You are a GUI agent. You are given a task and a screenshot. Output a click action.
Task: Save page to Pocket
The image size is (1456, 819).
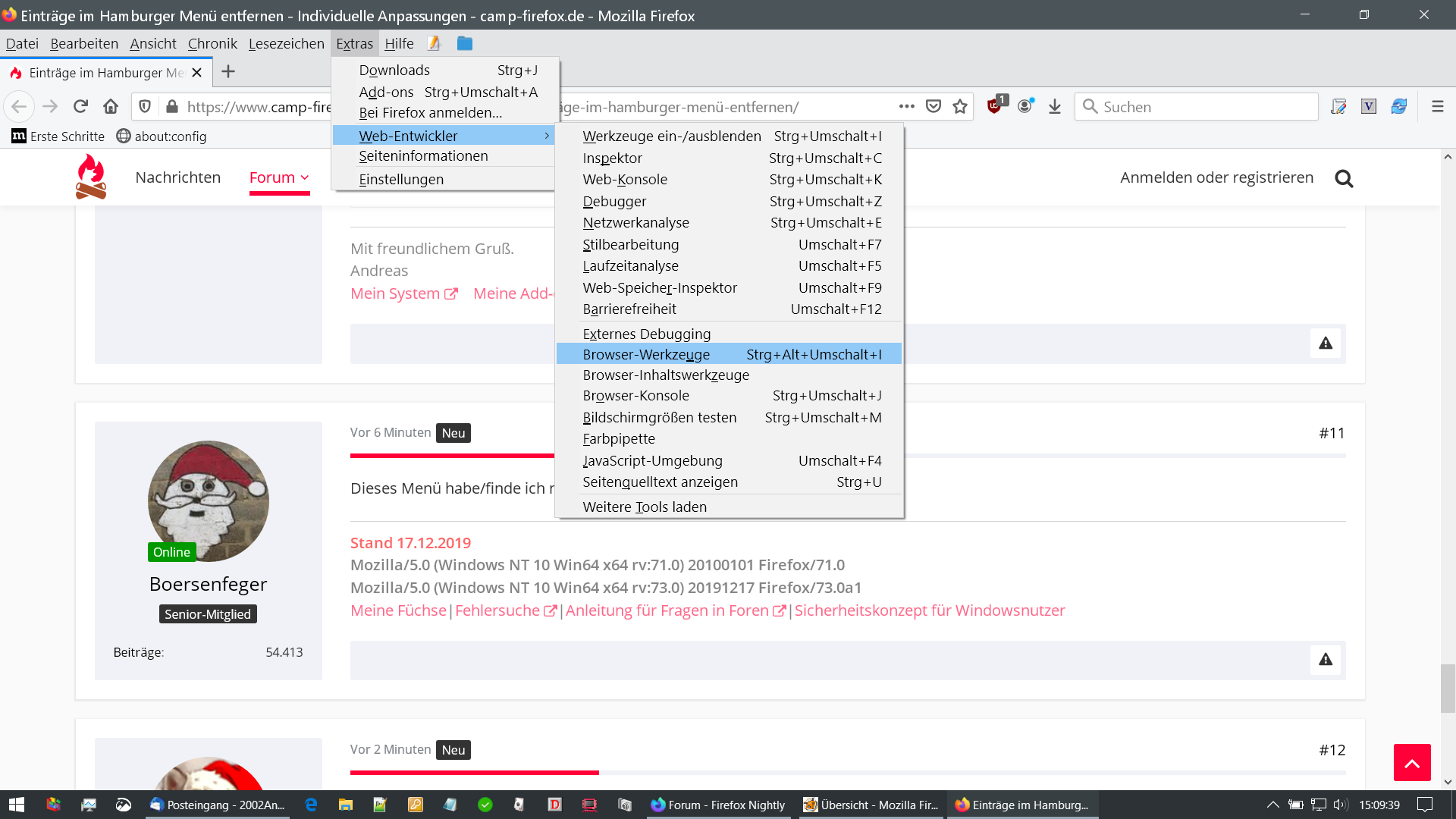934,107
